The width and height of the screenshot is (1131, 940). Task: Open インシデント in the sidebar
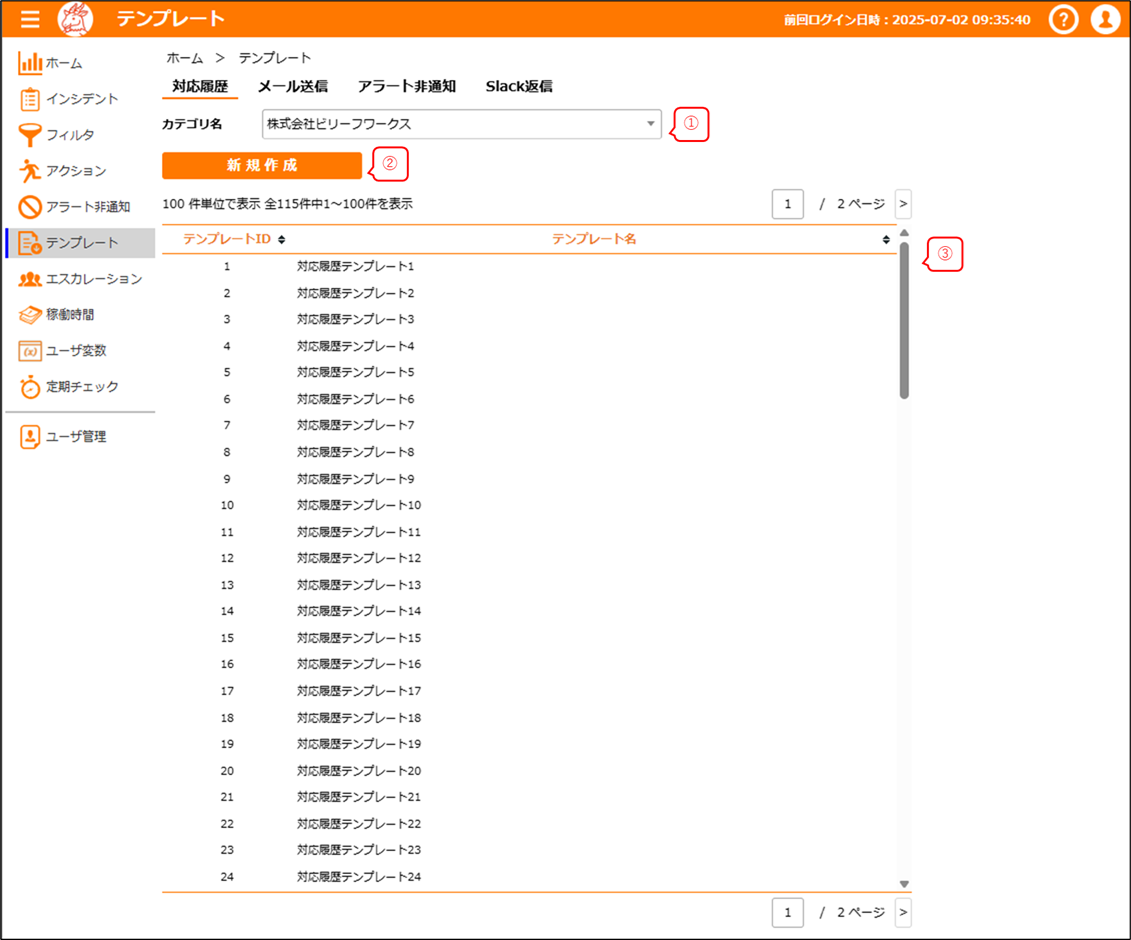click(82, 99)
